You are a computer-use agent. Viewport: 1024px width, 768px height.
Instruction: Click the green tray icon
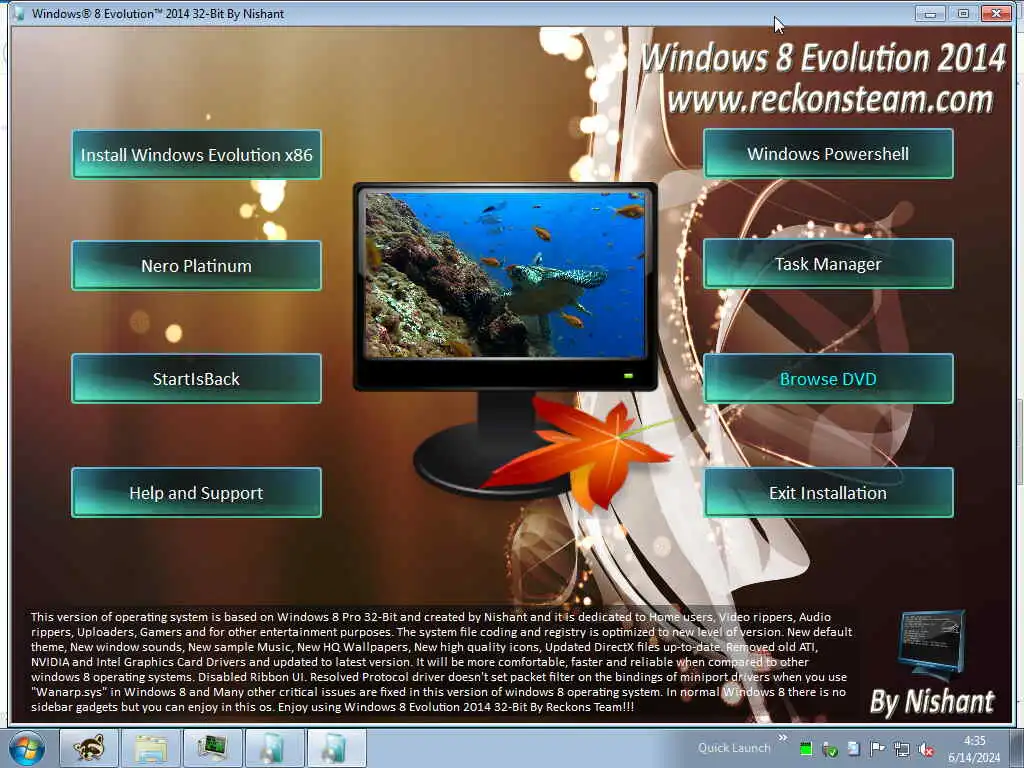coord(806,749)
